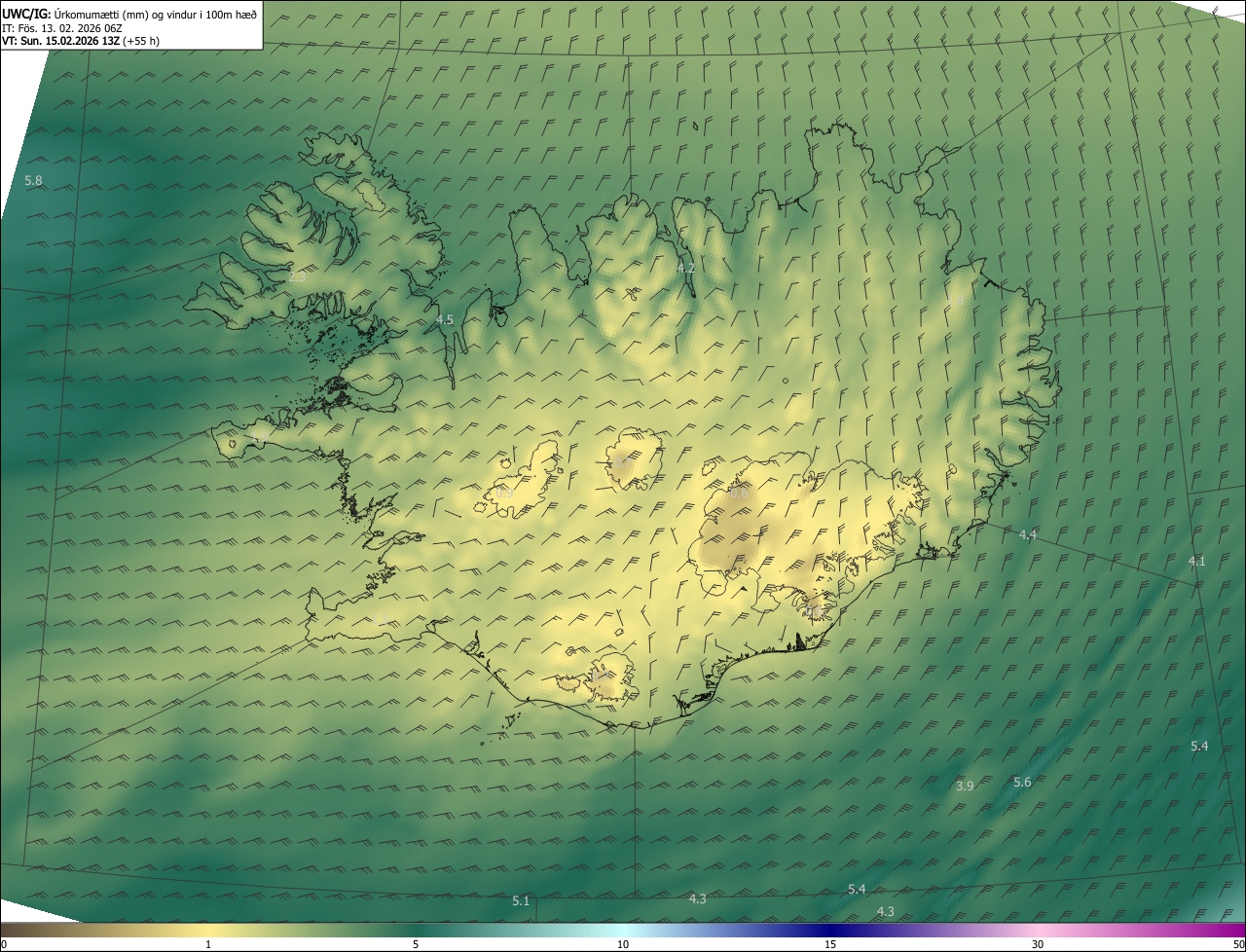Viewport: 1246px width, 952px height.
Task: Click the valid time 'VT: Sun. 15.02.2026 13Z (+55 h)'
Action: [x=82, y=41]
